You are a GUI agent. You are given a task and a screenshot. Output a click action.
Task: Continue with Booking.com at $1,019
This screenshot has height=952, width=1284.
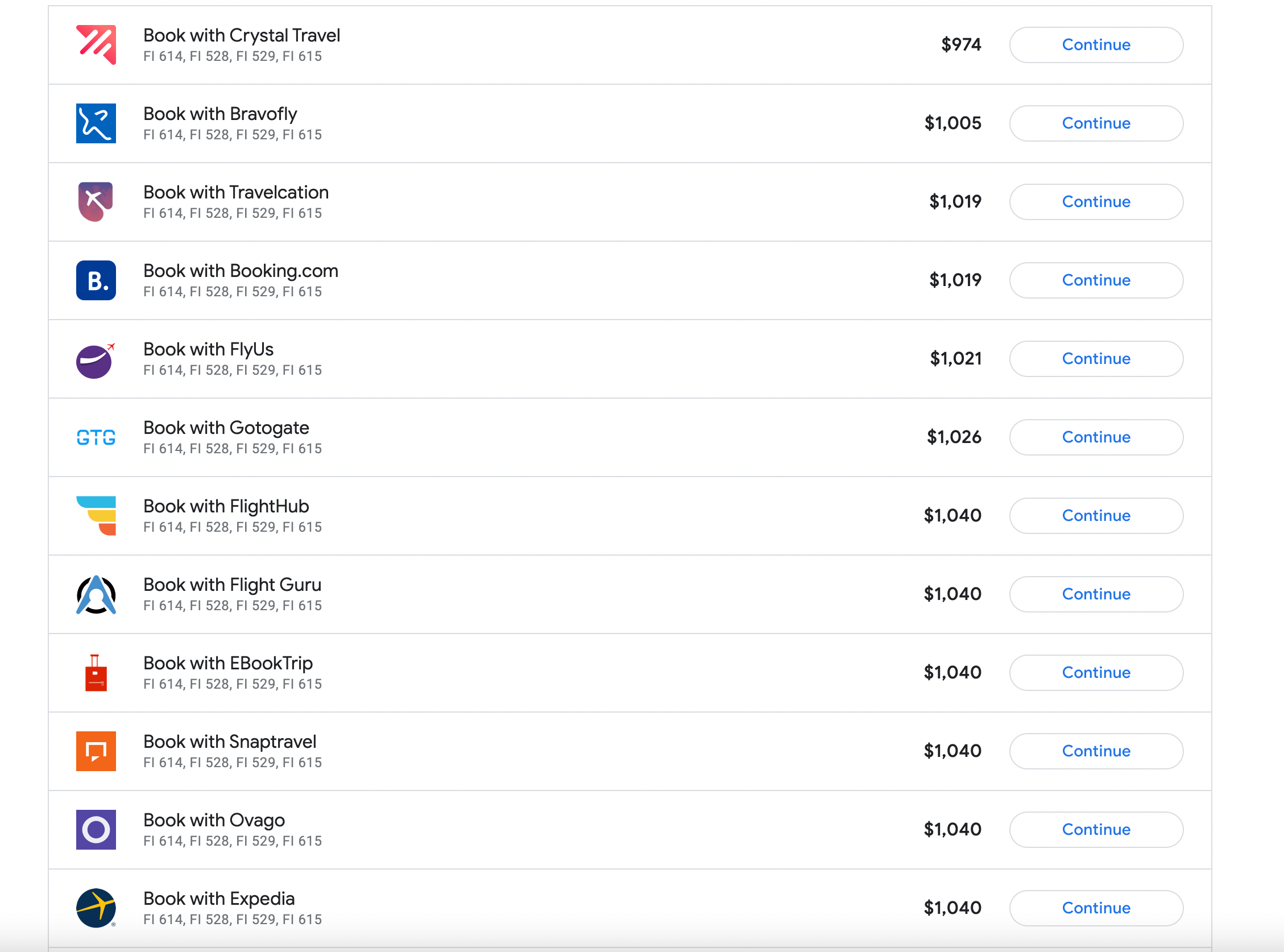point(1096,280)
